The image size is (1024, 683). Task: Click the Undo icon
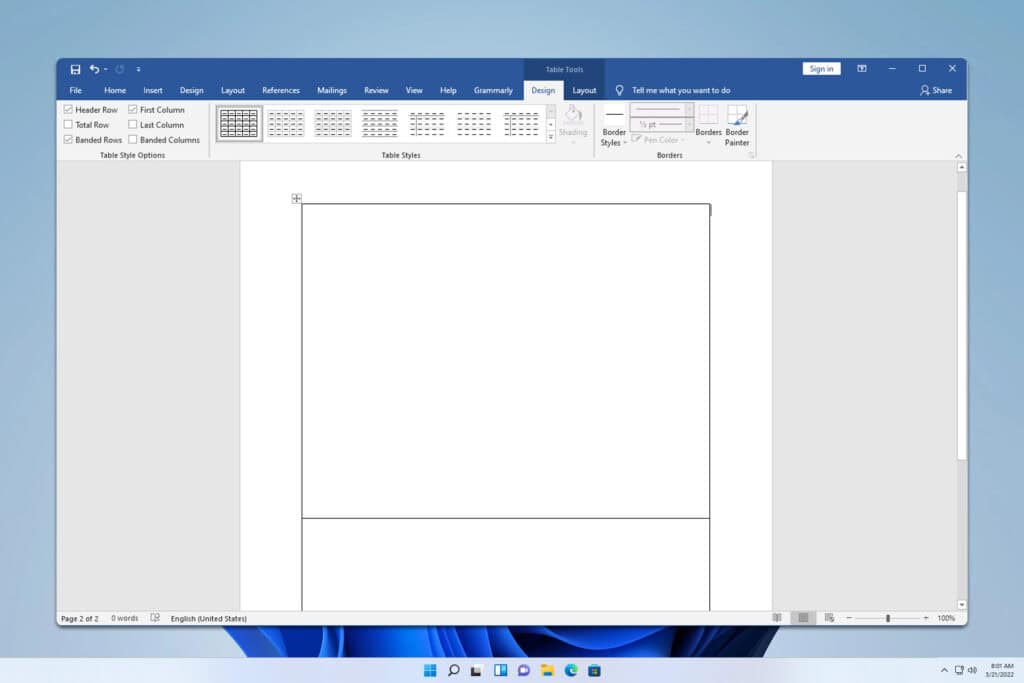(x=92, y=69)
